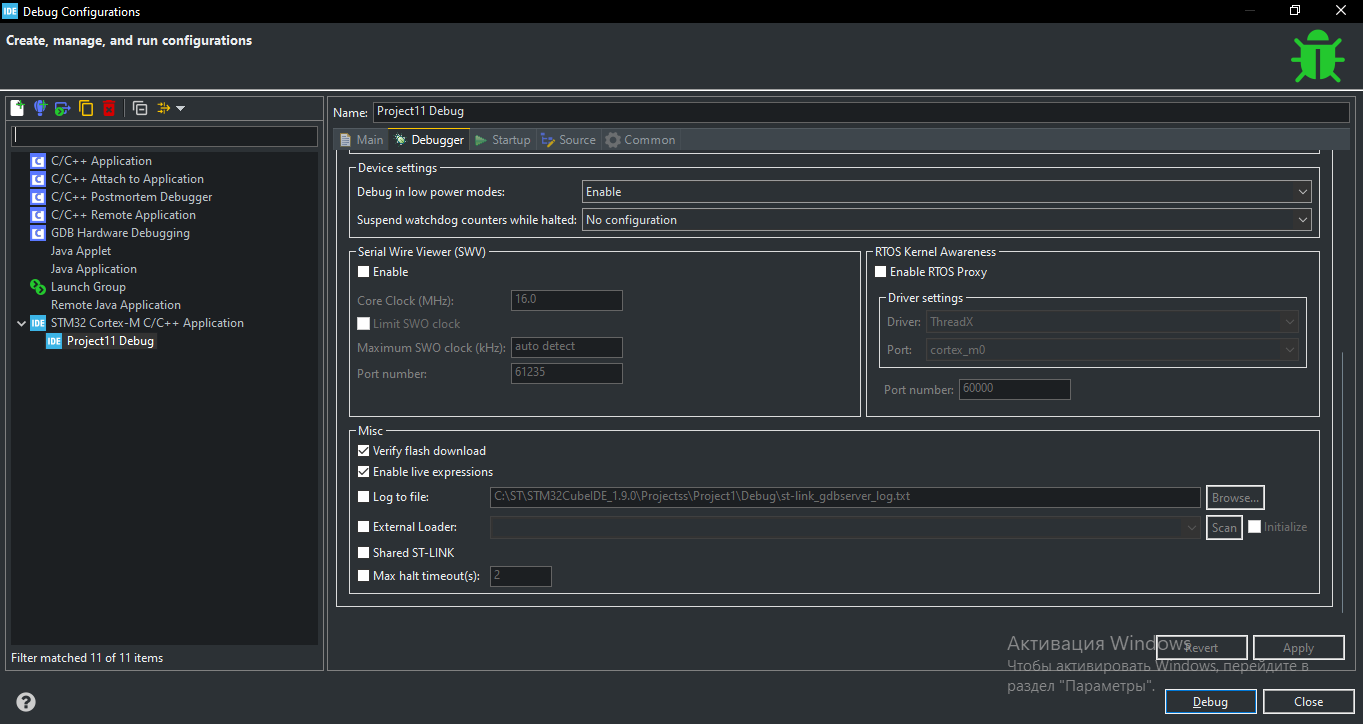Click the Export launch configuration icon
This screenshot has width=1363, height=724.
pyautogui.click(x=62, y=108)
